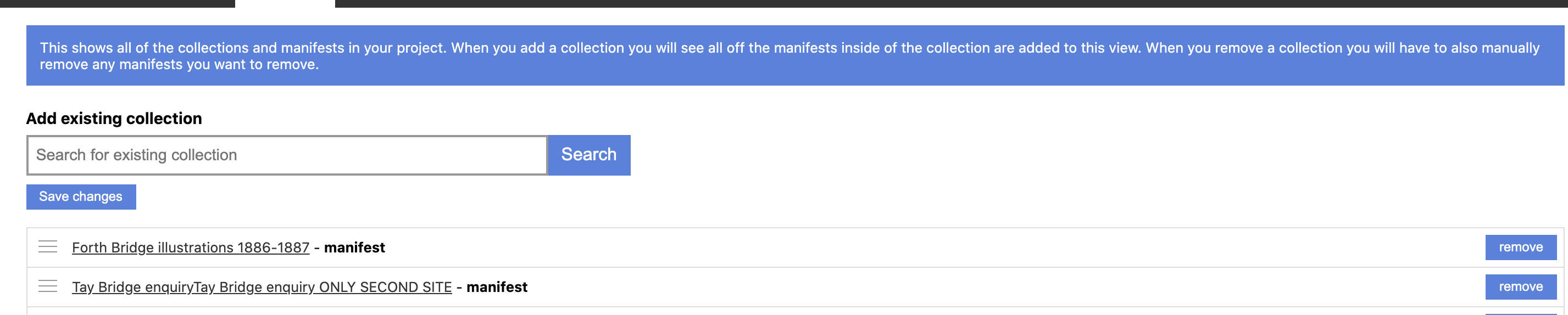The width and height of the screenshot is (1568, 315).
Task: Select the white active tab at top
Action: [285, 3]
